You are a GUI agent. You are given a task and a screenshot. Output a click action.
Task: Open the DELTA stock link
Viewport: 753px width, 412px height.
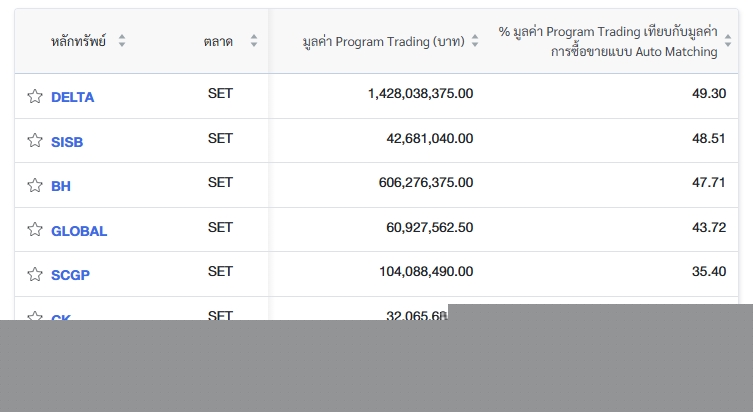(72, 97)
